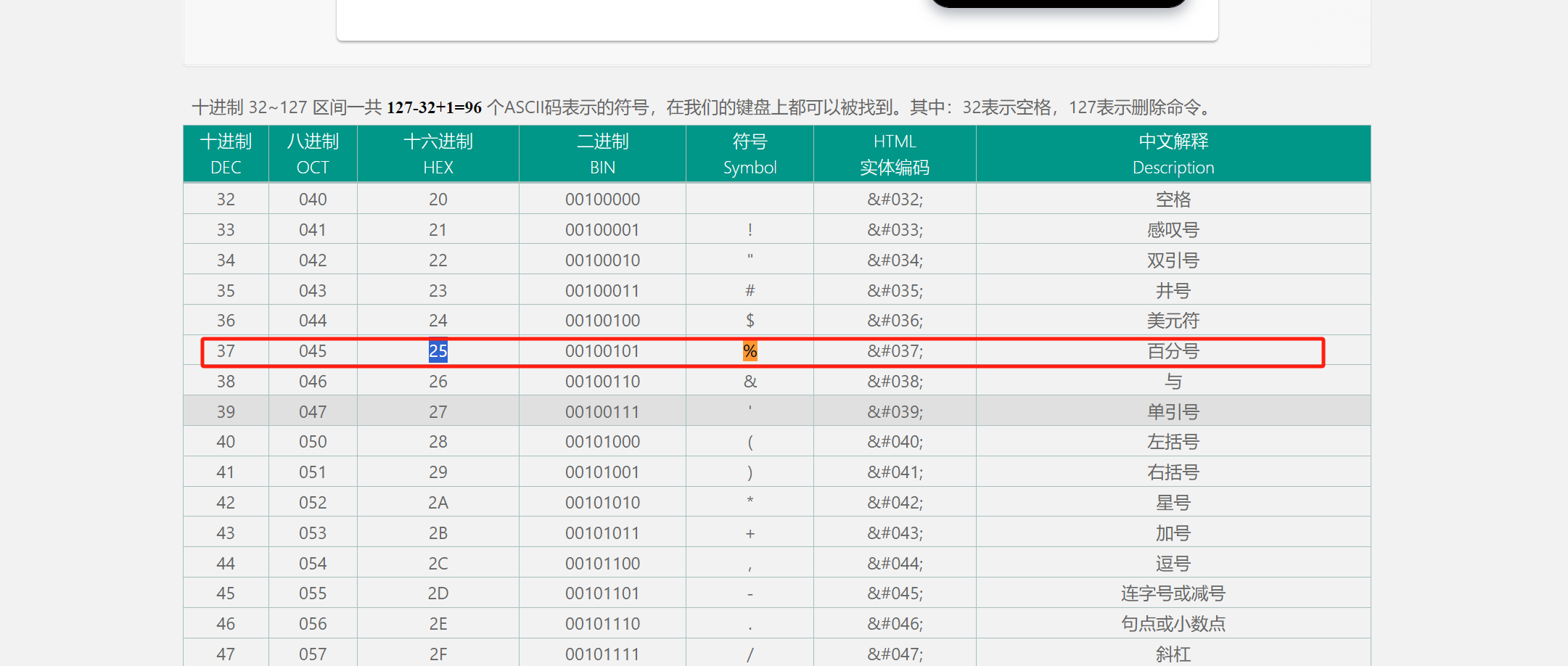Click hex value 29 cell
1568x666 pixels.
(438, 472)
